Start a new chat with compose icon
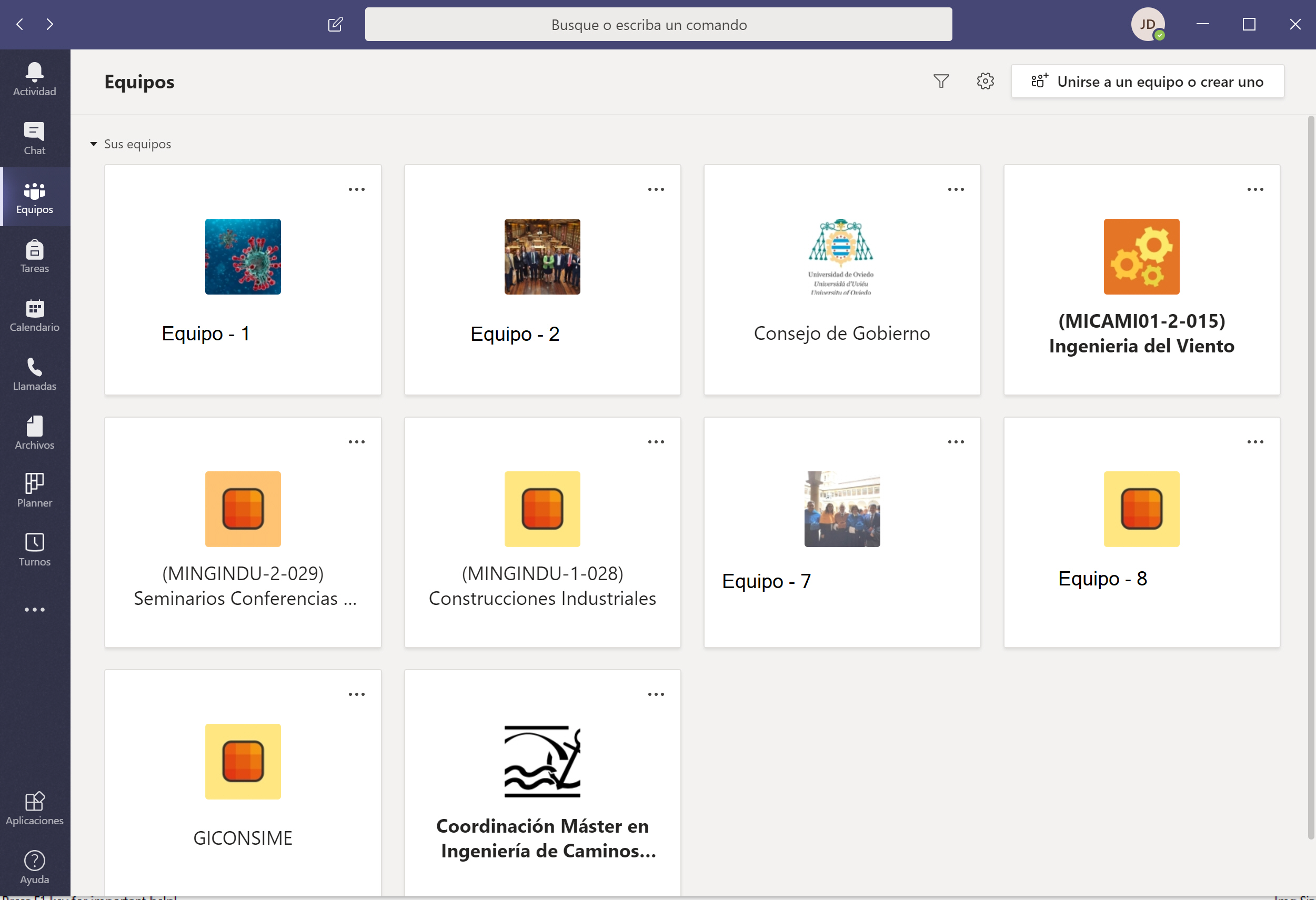This screenshot has width=1316, height=900. coord(335,24)
